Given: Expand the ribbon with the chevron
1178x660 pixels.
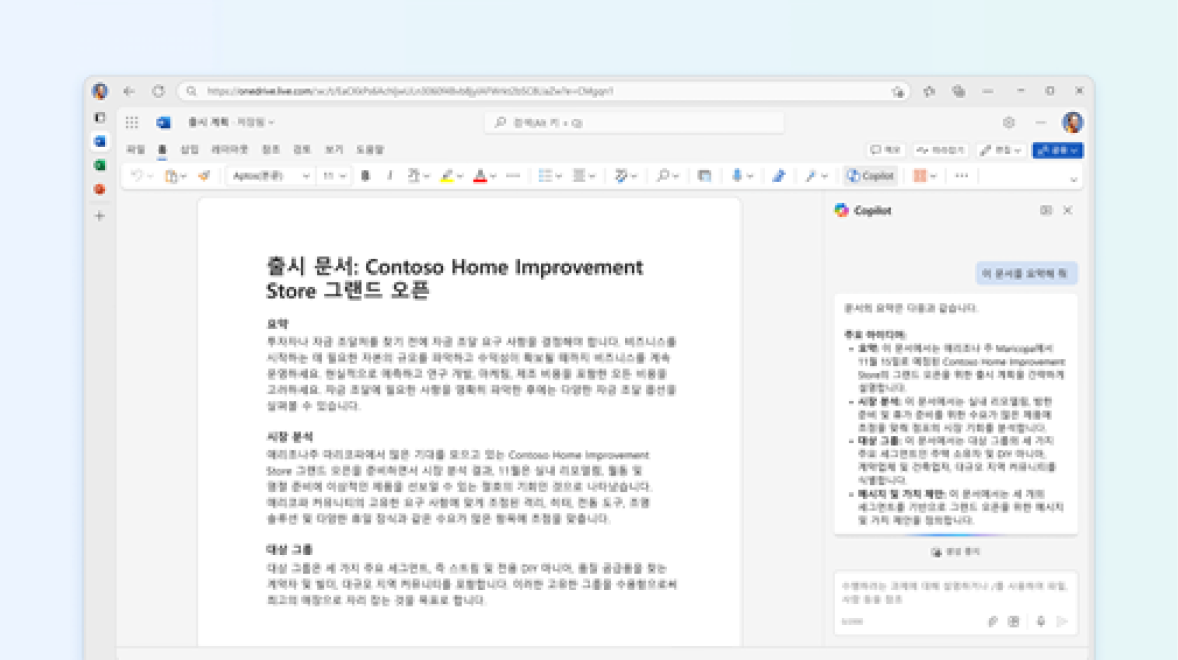Looking at the screenshot, I should coord(1074,179).
